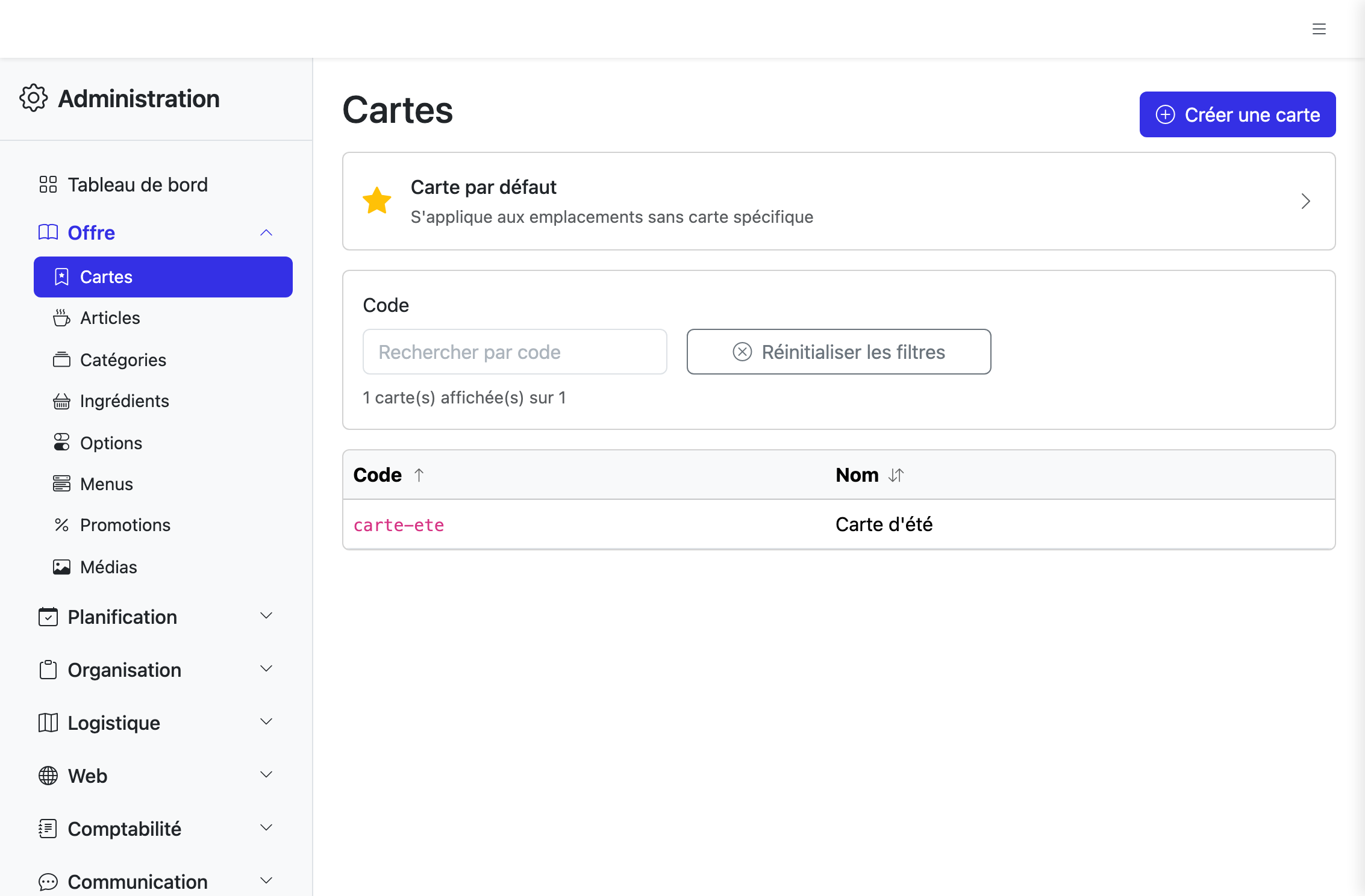
Task: Go to Articles in the sidebar
Action: coord(163,318)
